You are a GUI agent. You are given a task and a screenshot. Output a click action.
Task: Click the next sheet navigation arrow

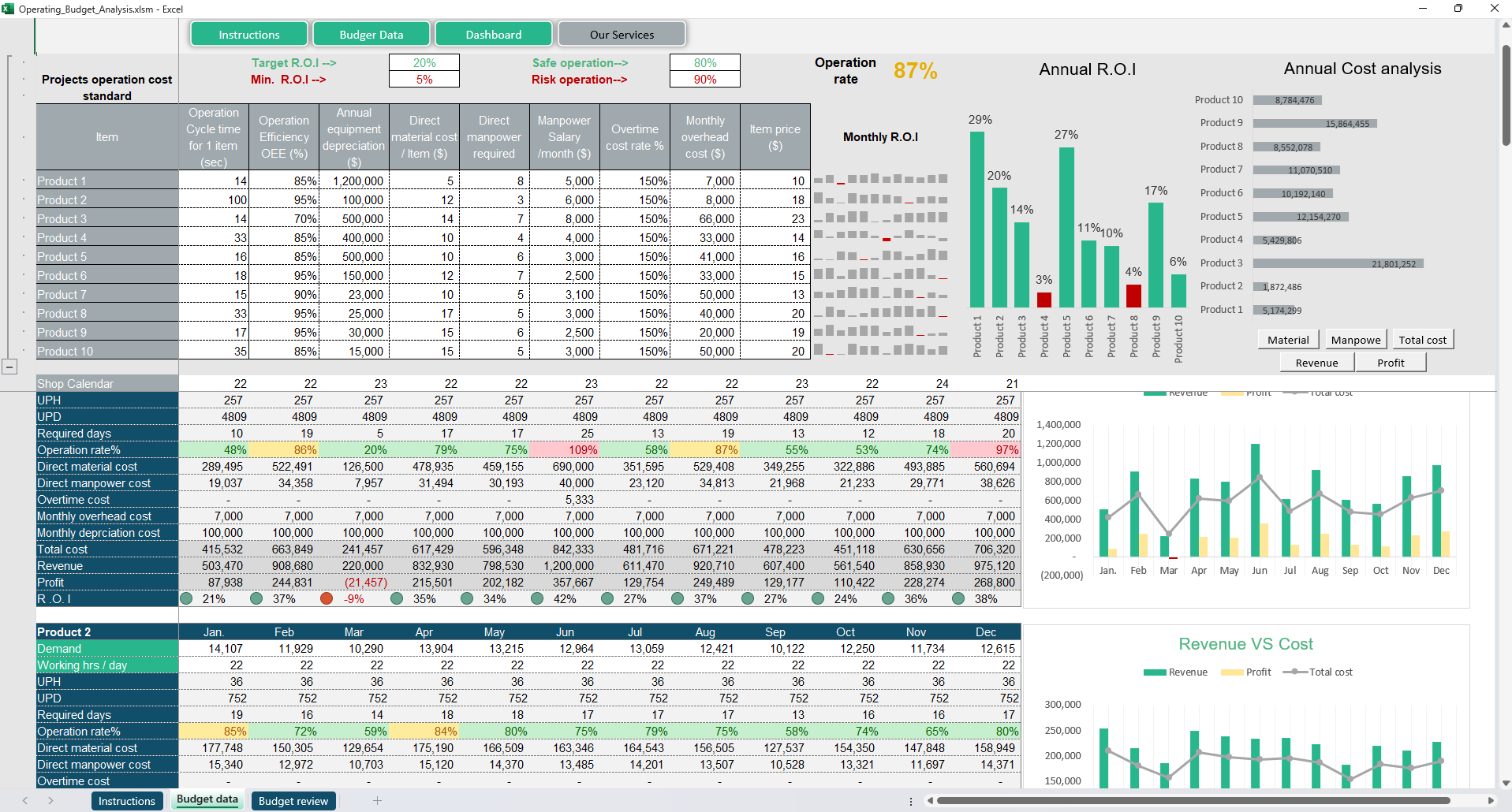click(x=50, y=801)
